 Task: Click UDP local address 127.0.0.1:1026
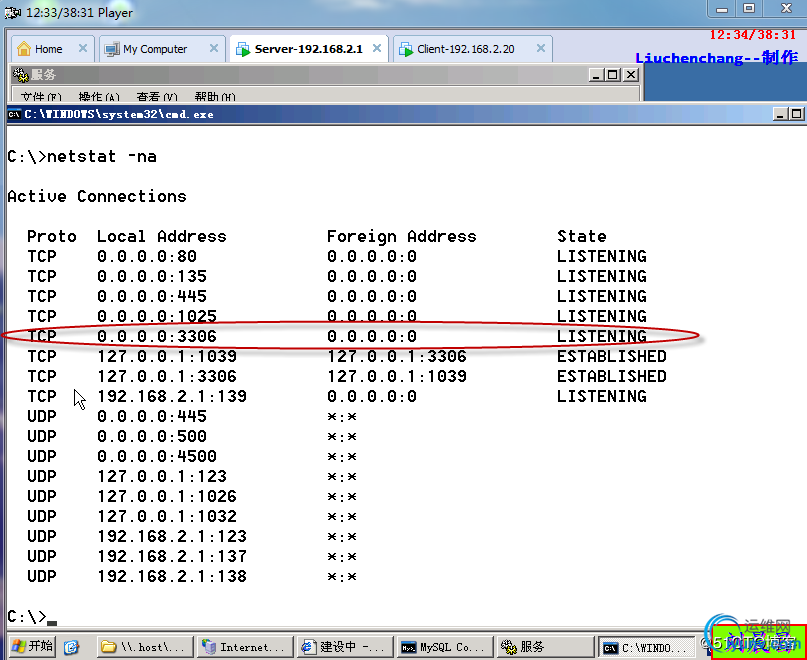(x=167, y=496)
